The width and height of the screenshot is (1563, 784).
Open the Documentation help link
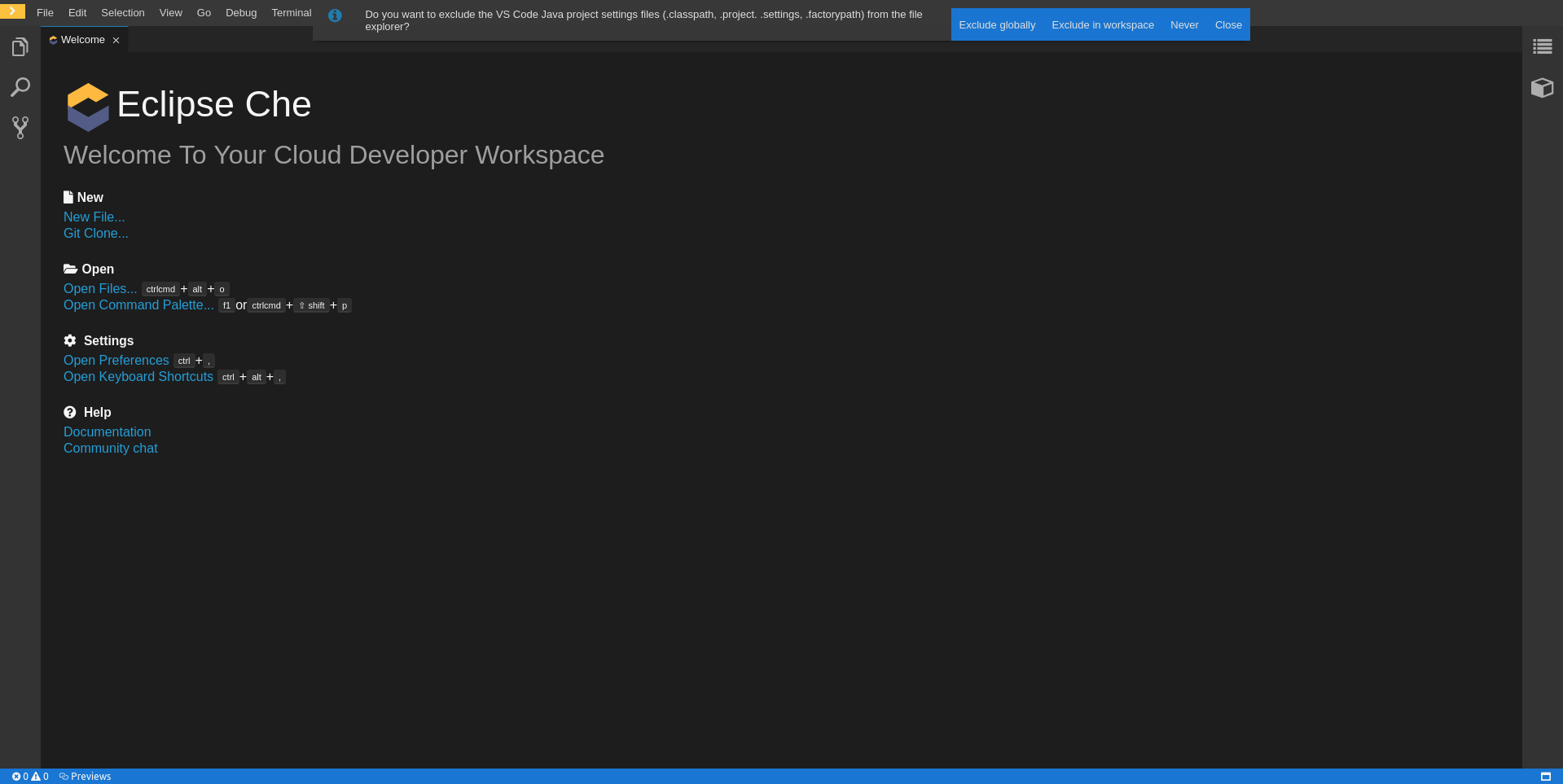(x=107, y=431)
